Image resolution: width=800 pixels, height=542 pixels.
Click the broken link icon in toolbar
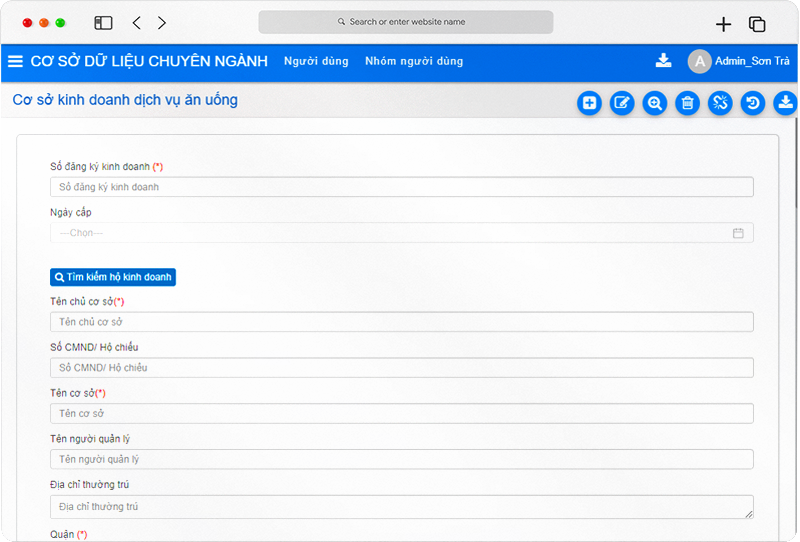(720, 103)
